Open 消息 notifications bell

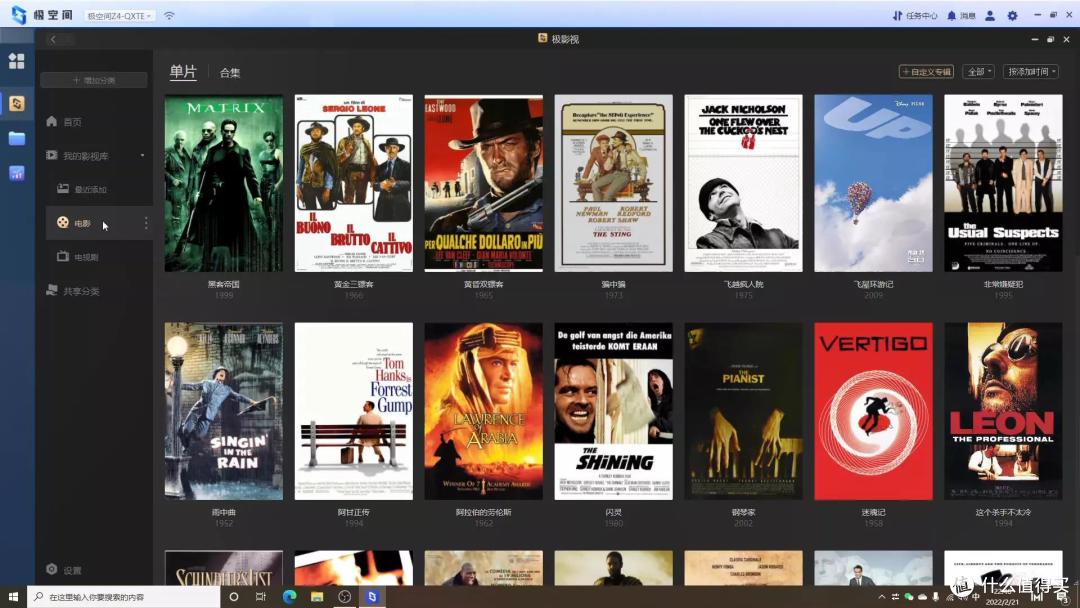point(962,16)
